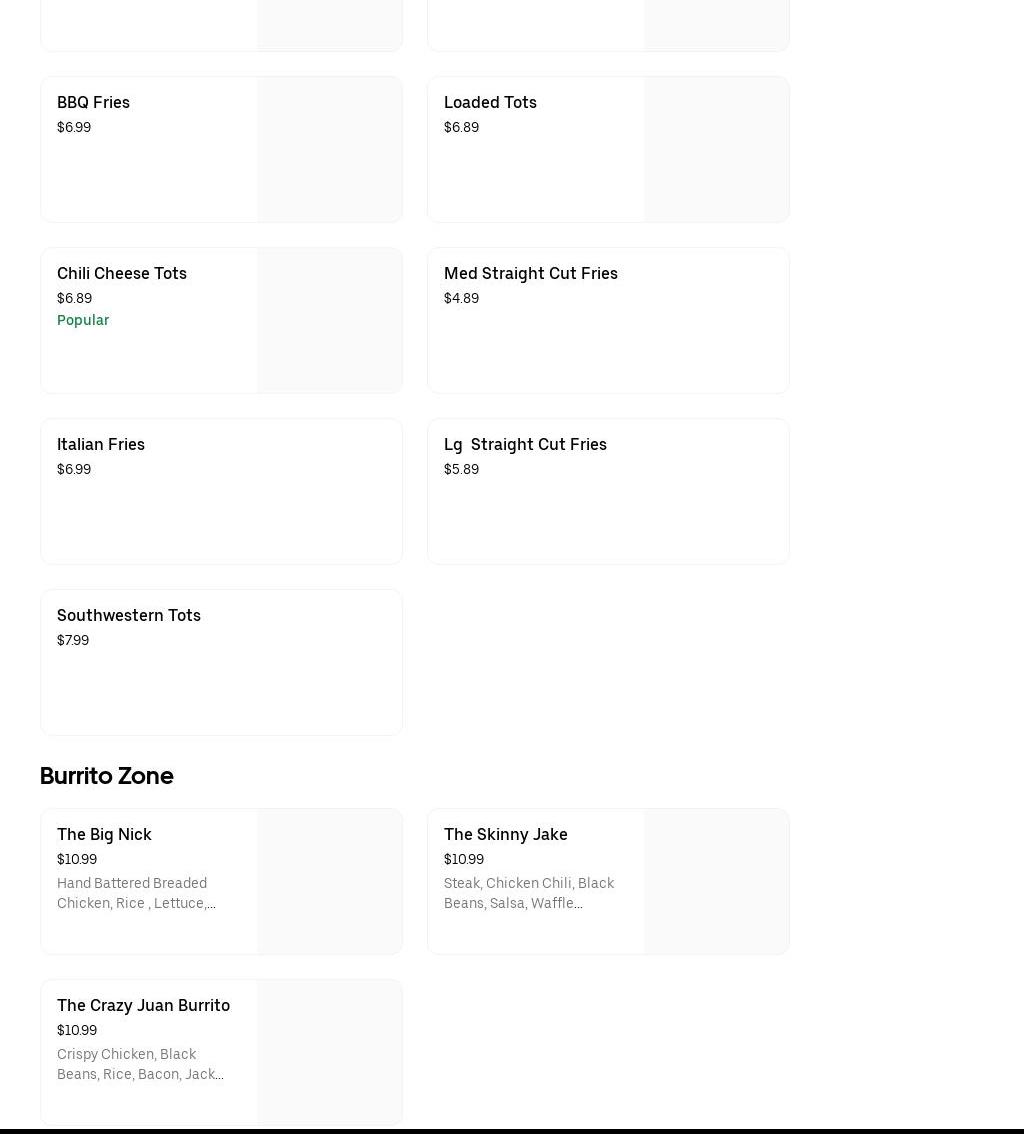Click The Crazy Juan Burrito title
1024x1134 pixels.
tap(143, 1005)
